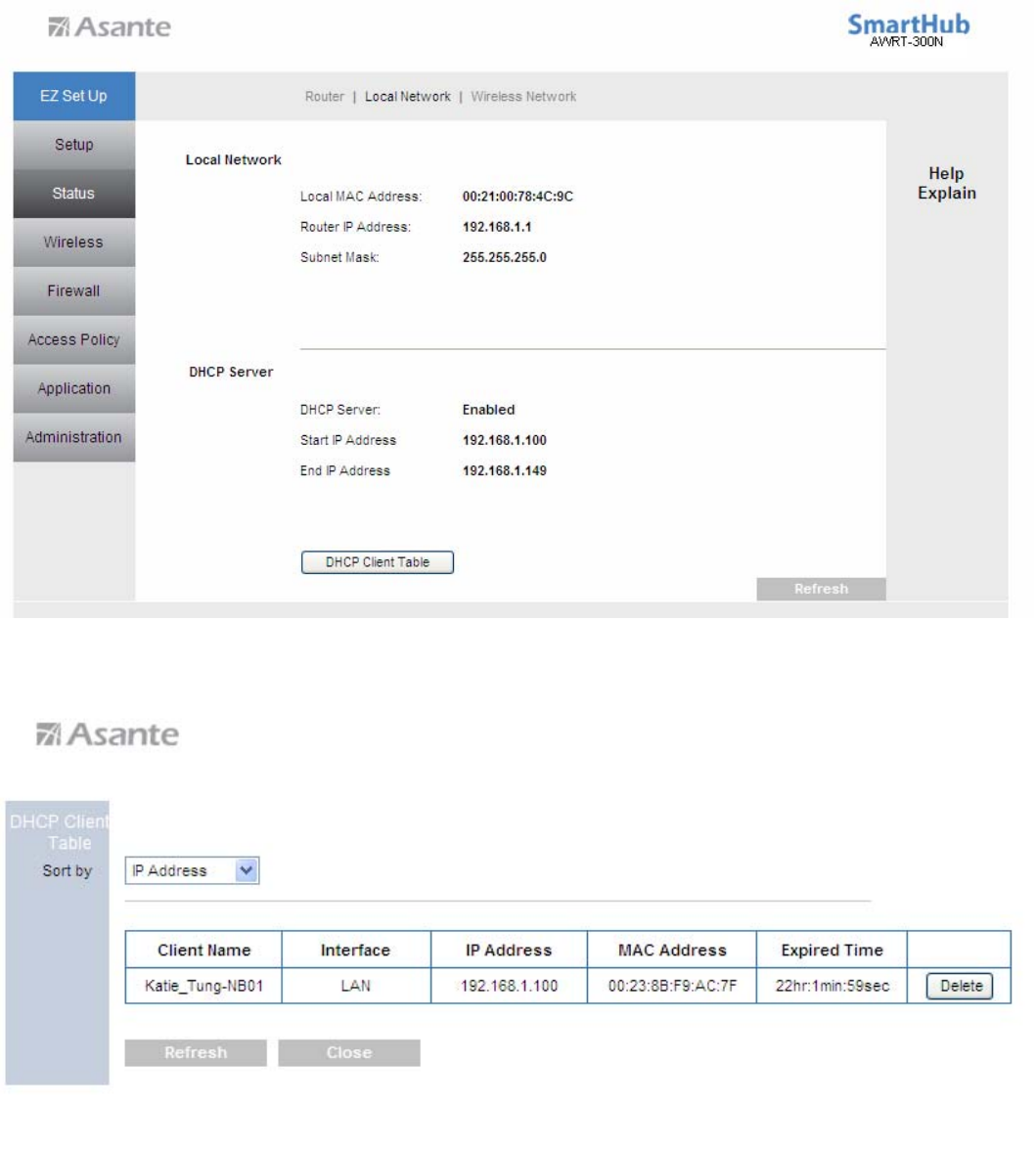1036x1152 pixels.
Task: Select the Subnet Mask value 255.255.255.0
Action: coord(504,257)
